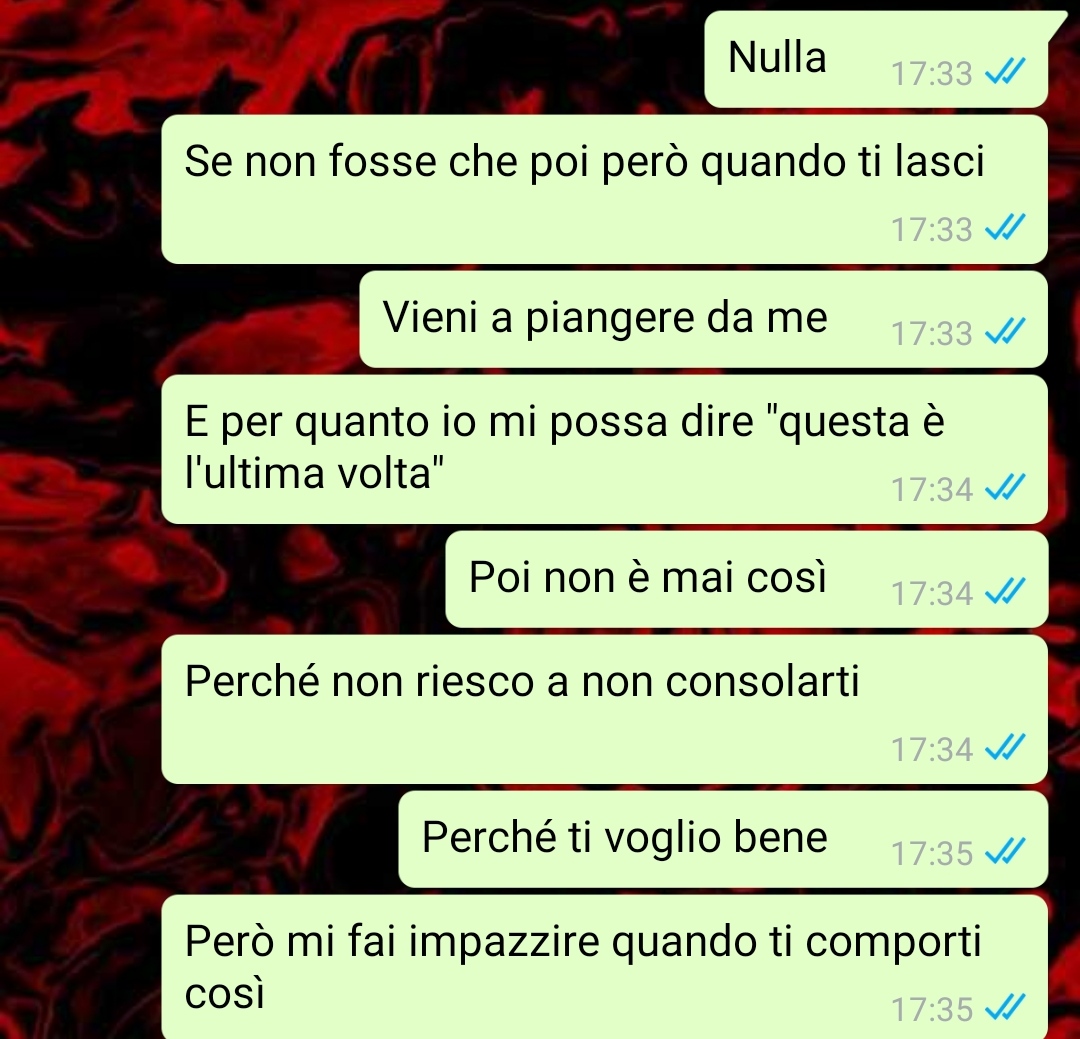Click the double-check icon on "ti comporti così" message
The width and height of the screenshot is (1080, 1039).
pyautogui.click(x=1006, y=1008)
